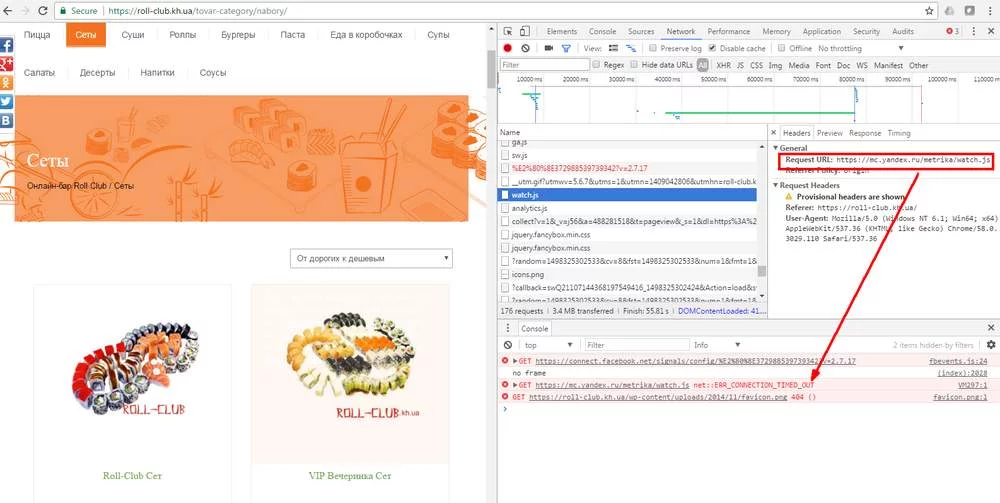Toggle network filter funnel icon
This screenshot has height=503, width=1000.
pos(566,48)
